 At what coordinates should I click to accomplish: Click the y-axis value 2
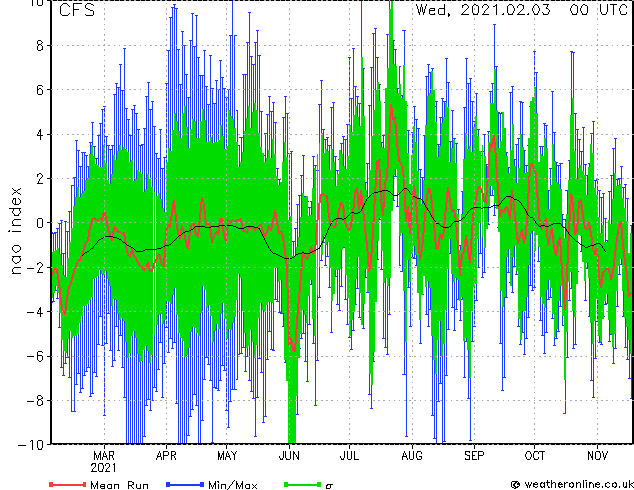tap(40, 179)
